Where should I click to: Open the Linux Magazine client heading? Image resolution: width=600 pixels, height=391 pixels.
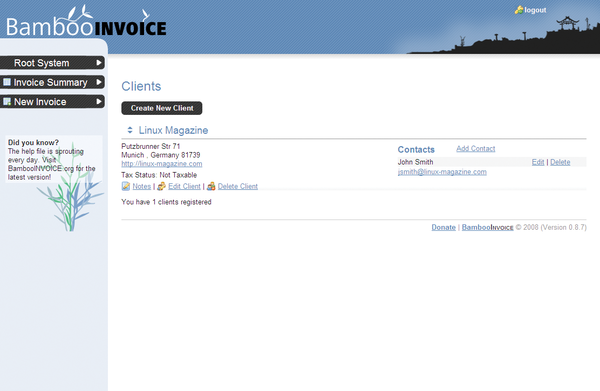[173, 130]
